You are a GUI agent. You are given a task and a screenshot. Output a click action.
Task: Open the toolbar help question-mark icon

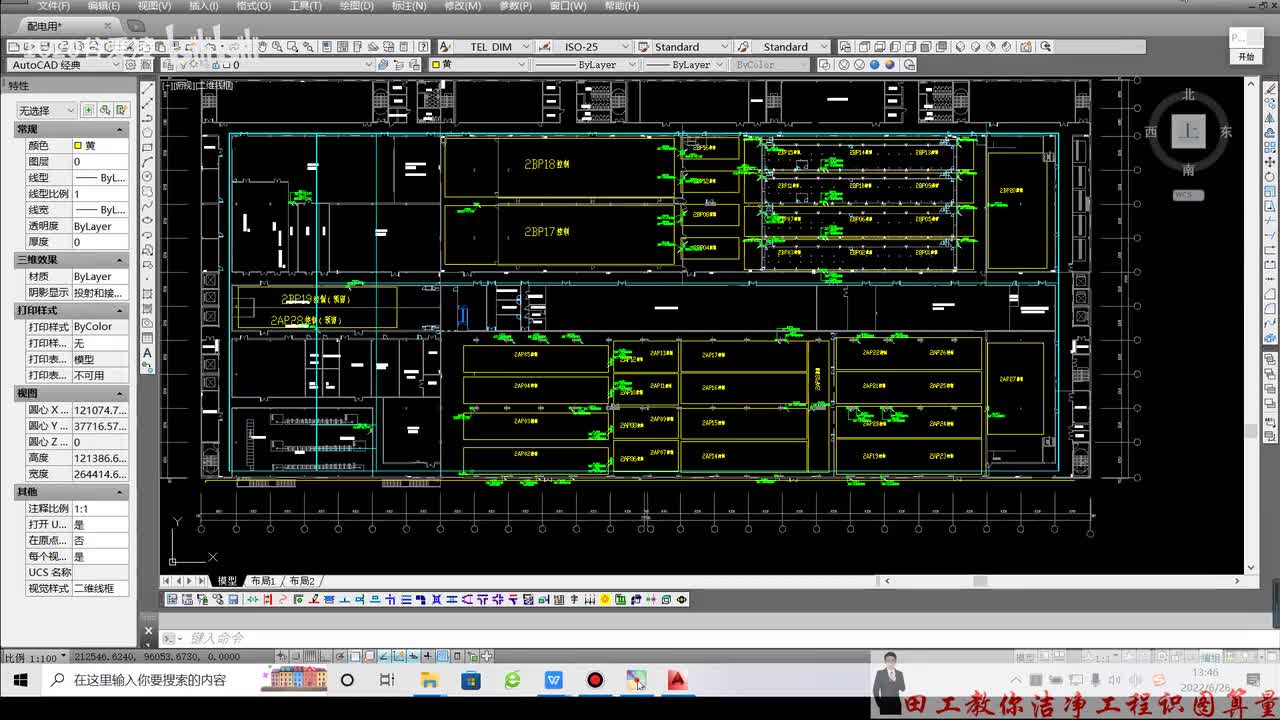pyautogui.click(x=423, y=47)
